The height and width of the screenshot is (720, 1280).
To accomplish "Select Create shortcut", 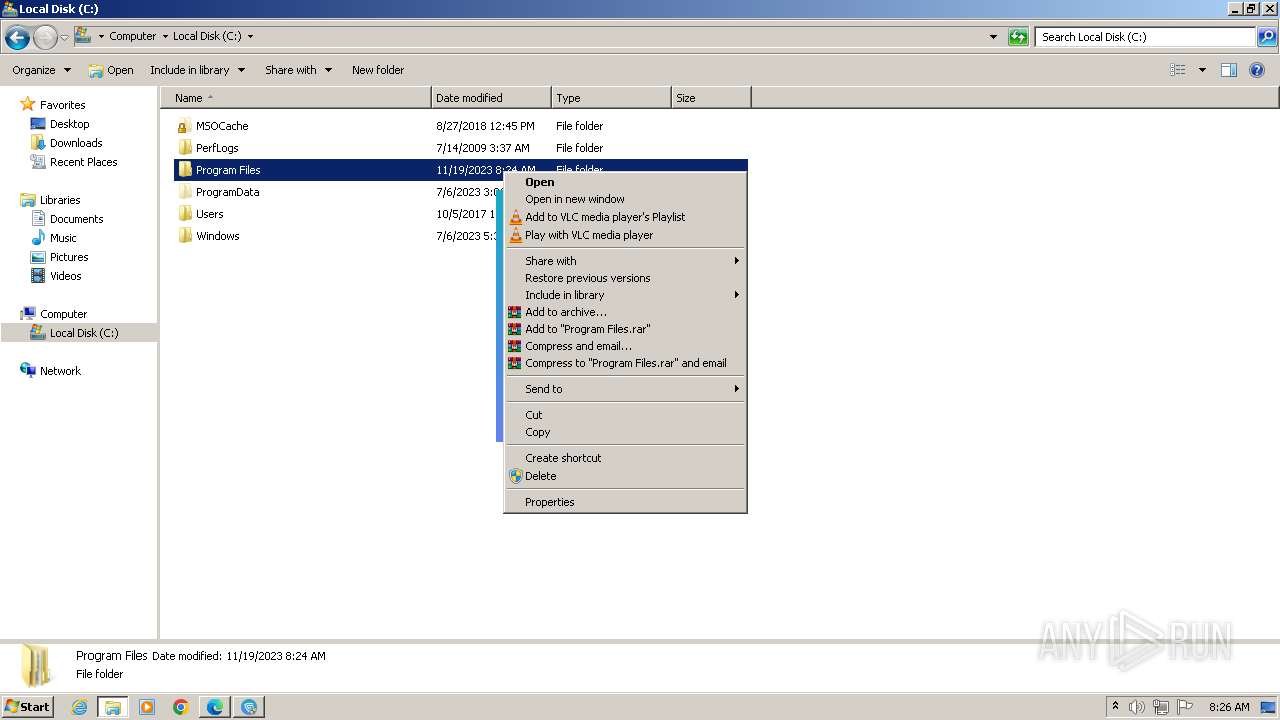I will pos(626,458).
